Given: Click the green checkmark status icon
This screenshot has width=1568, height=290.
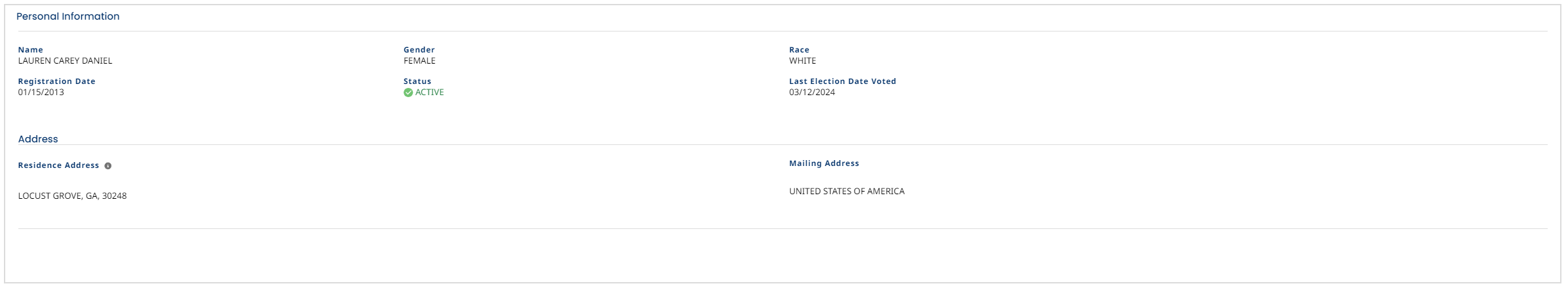Looking at the screenshot, I should tap(408, 93).
